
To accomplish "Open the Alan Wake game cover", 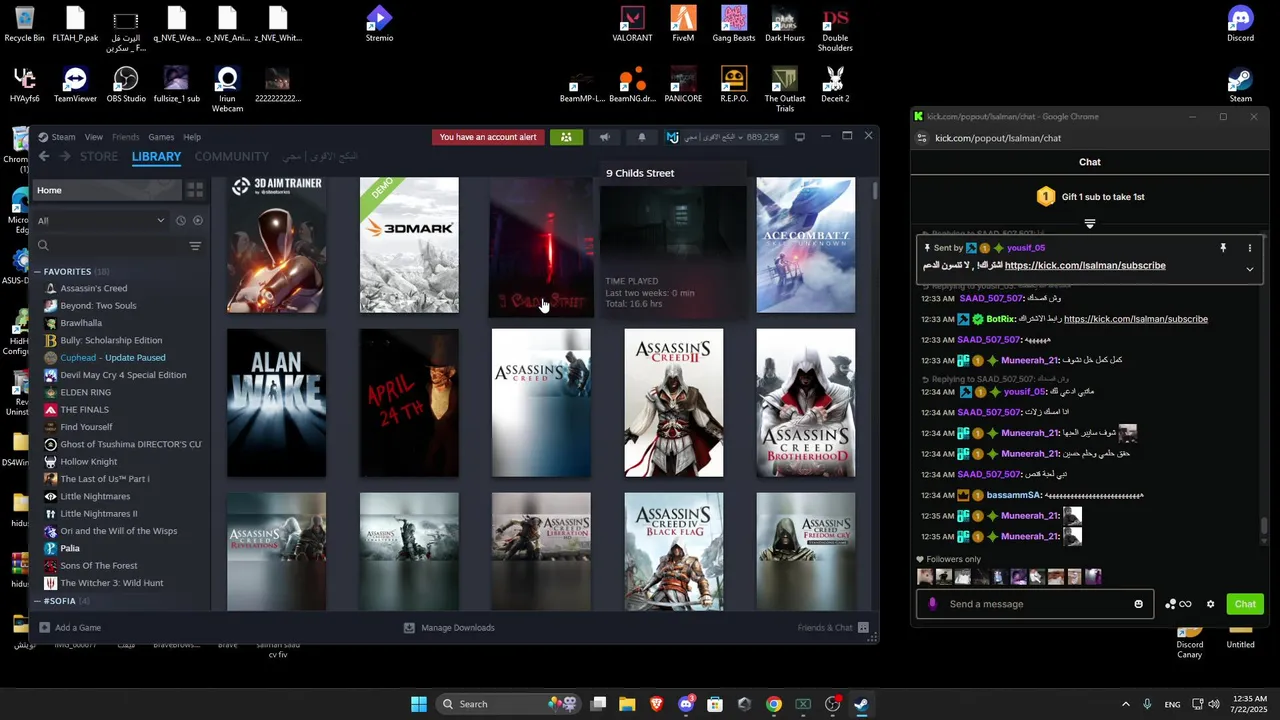I will (276, 403).
